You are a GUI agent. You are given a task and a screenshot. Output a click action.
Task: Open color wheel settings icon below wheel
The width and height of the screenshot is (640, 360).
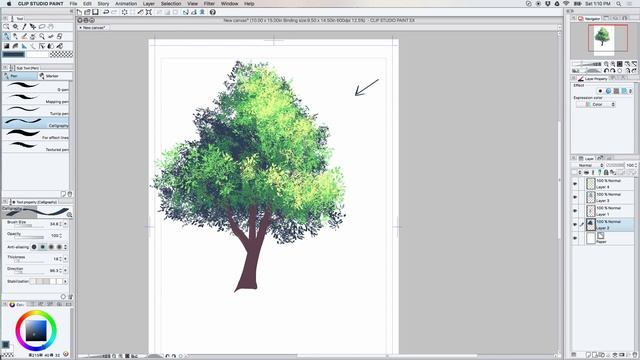(x=66, y=354)
